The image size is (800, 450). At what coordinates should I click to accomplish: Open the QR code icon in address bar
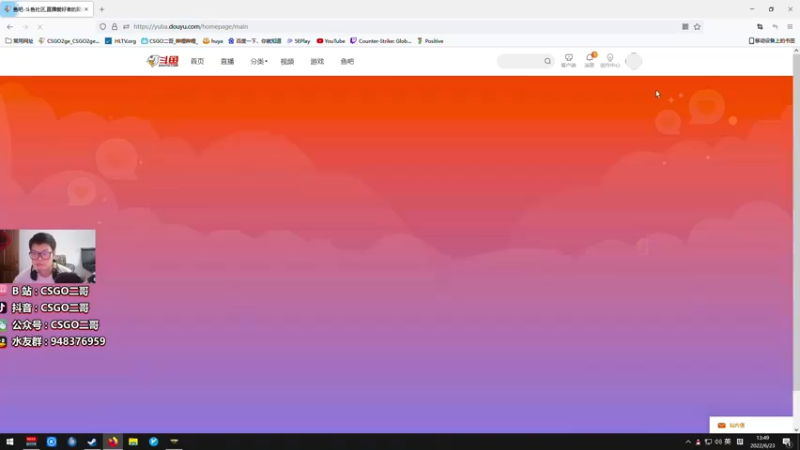(x=685, y=27)
